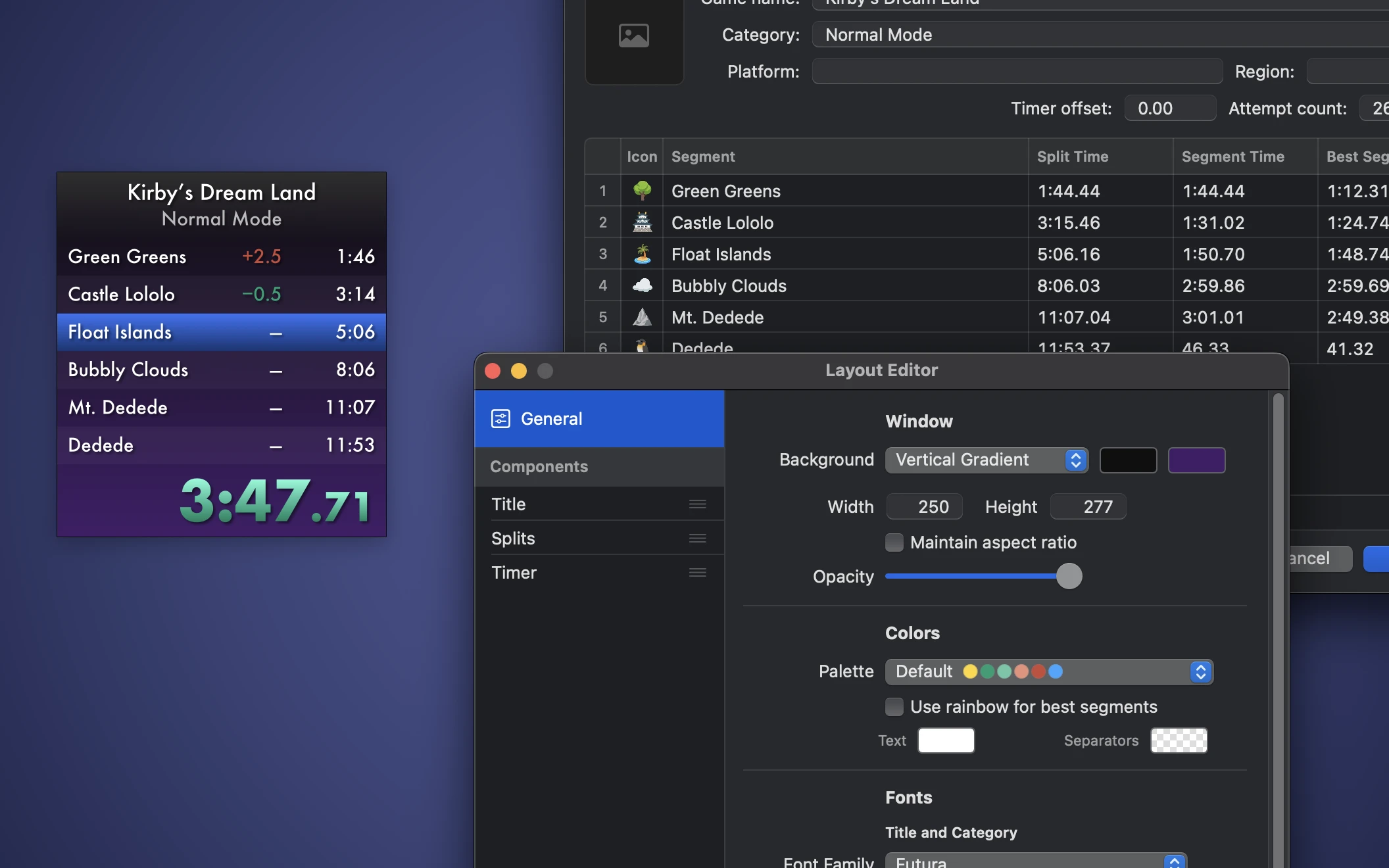Click the 11:07.04 split time cell
The width and height of the screenshot is (1389, 868).
coord(1101,318)
